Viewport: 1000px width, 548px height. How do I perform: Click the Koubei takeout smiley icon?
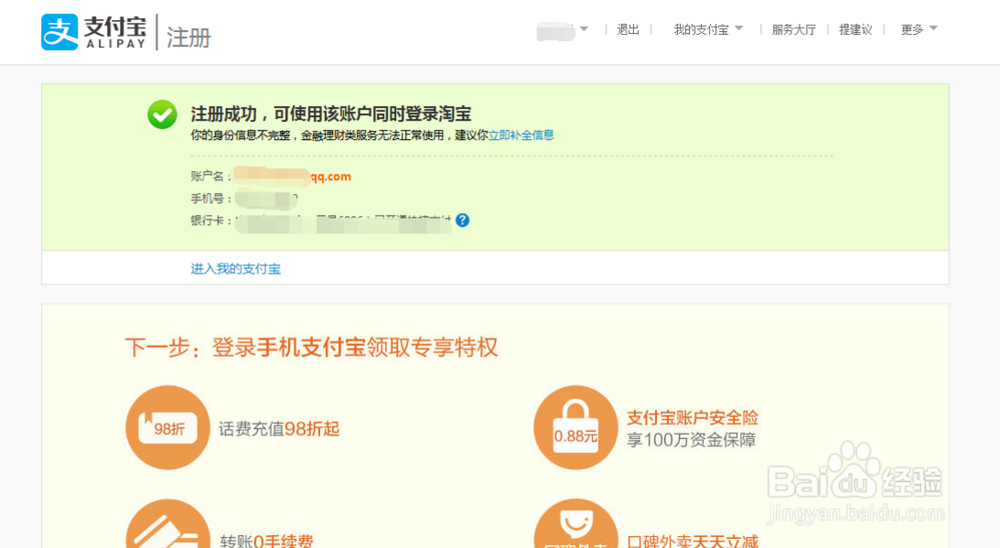[x=575, y=524]
